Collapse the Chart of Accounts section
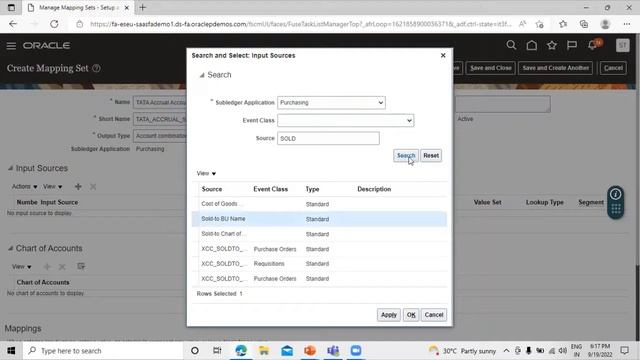This screenshot has height=360, width=640. tap(10, 248)
